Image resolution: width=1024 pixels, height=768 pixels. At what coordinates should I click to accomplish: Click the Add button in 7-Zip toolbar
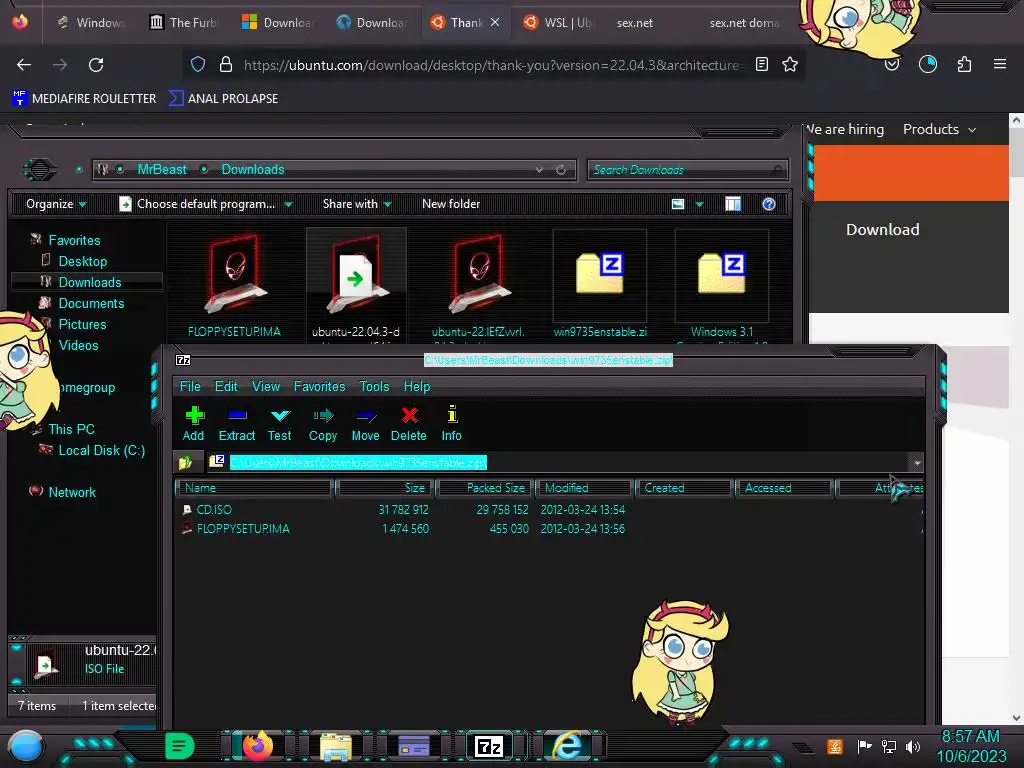click(x=193, y=423)
